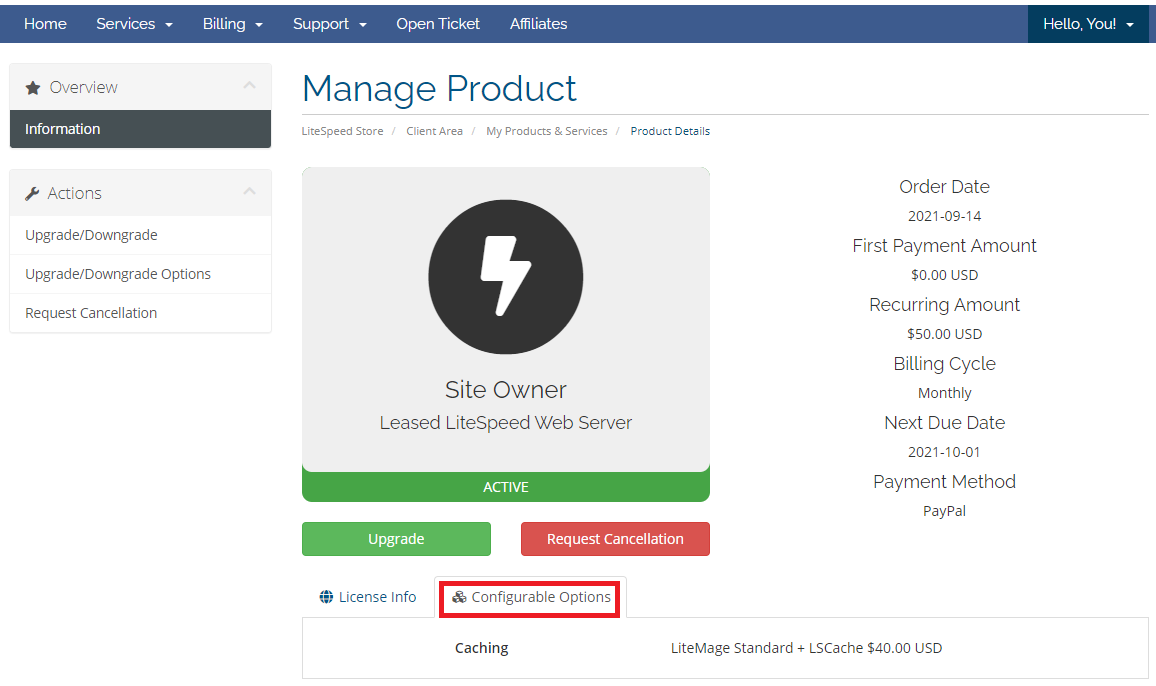
Task: Click Request Cancellation in Actions sidebar
Action: pyautogui.click(x=140, y=313)
